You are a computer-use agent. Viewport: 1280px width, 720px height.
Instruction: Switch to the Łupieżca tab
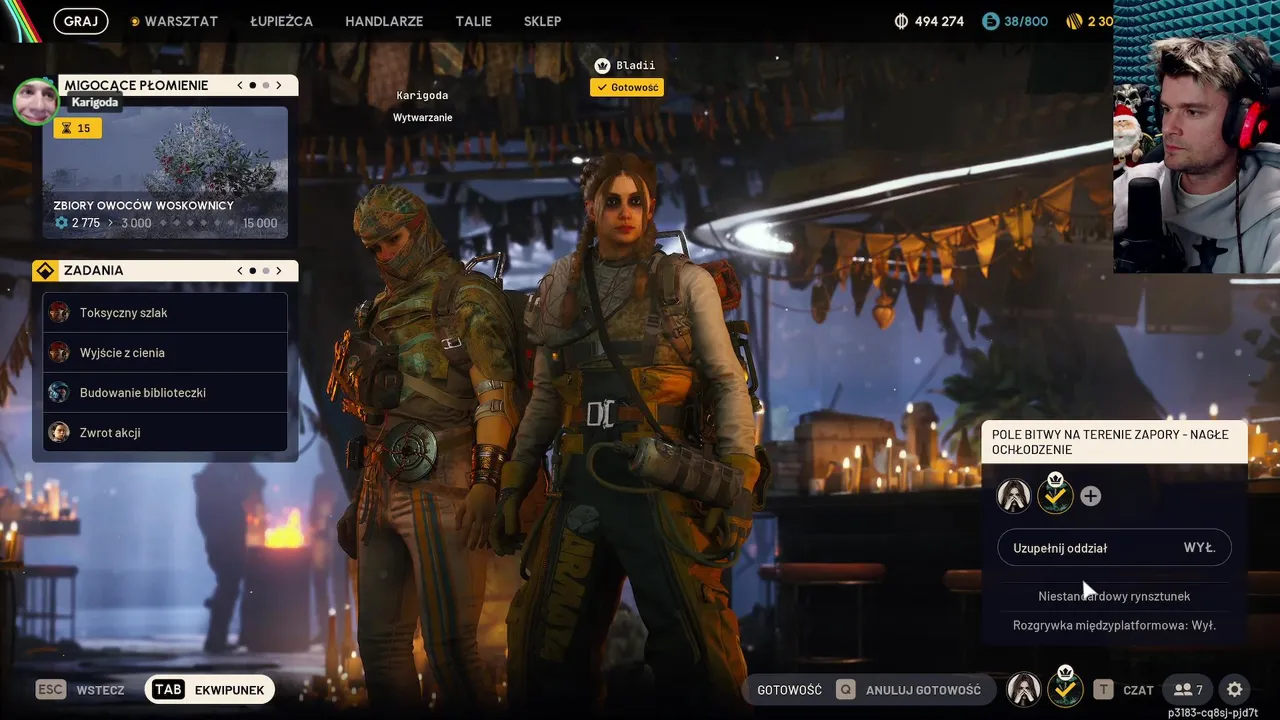point(281,21)
